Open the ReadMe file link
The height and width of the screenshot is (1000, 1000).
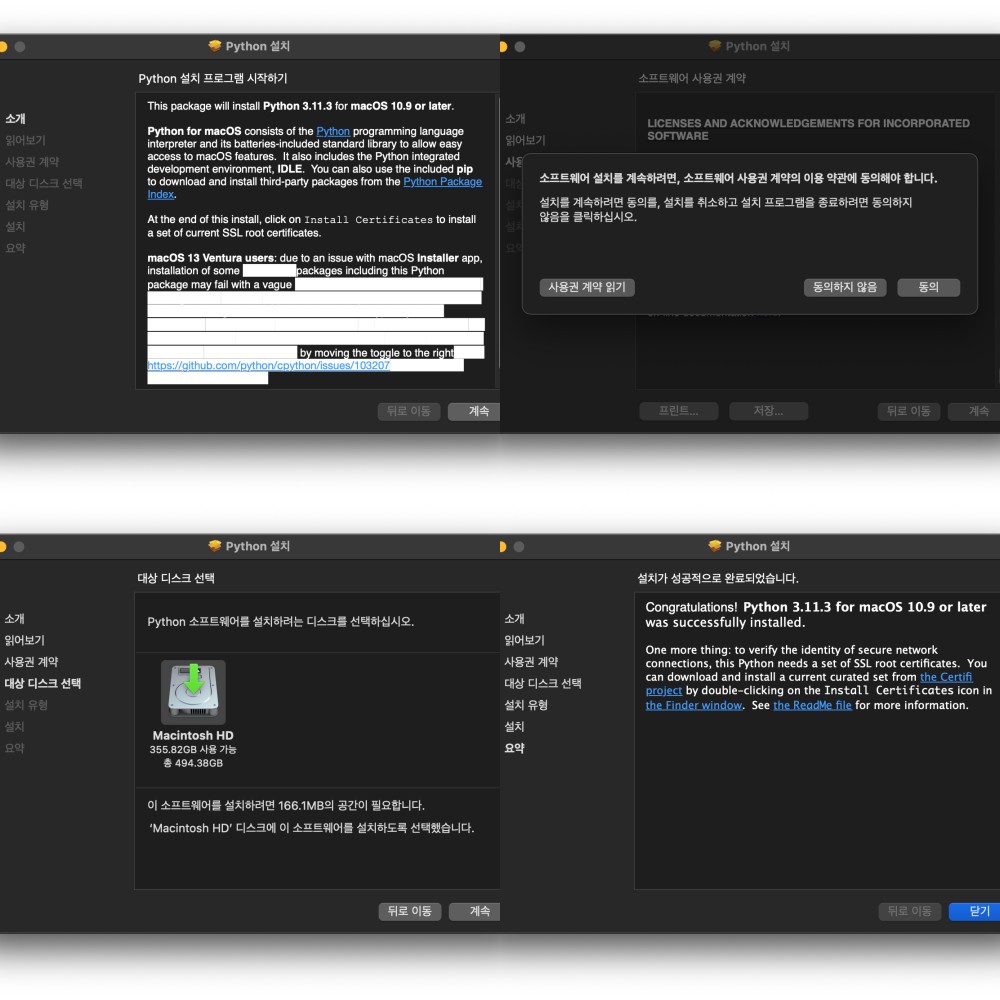pos(812,705)
